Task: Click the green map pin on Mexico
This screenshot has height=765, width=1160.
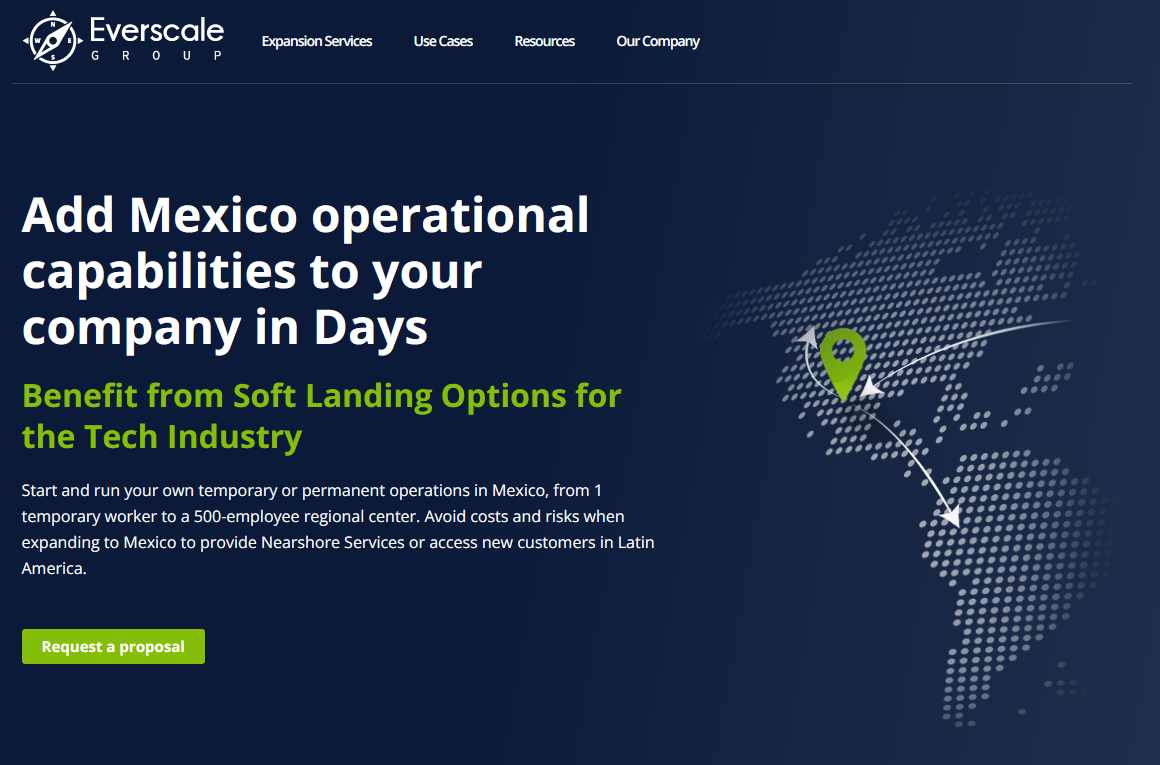Action: [843, 365]
